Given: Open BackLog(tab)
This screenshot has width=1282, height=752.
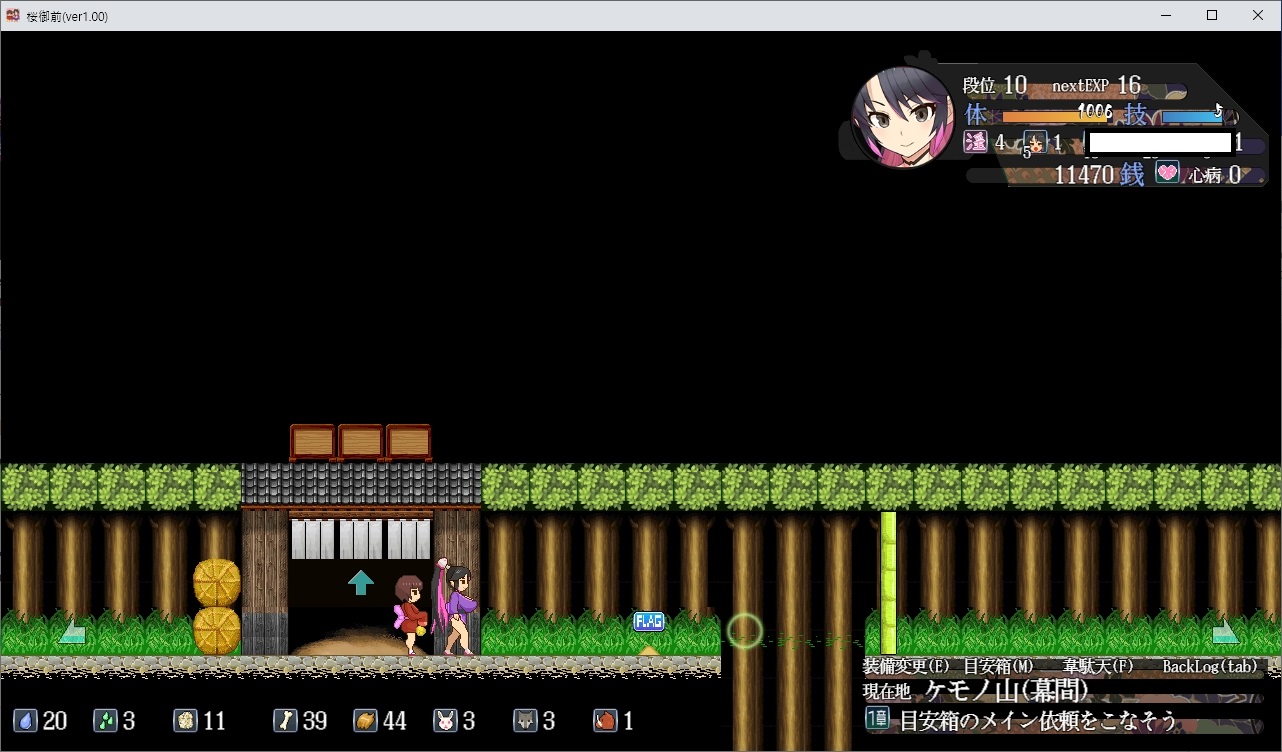Looking at the screenshot, I should point(1210,666).
